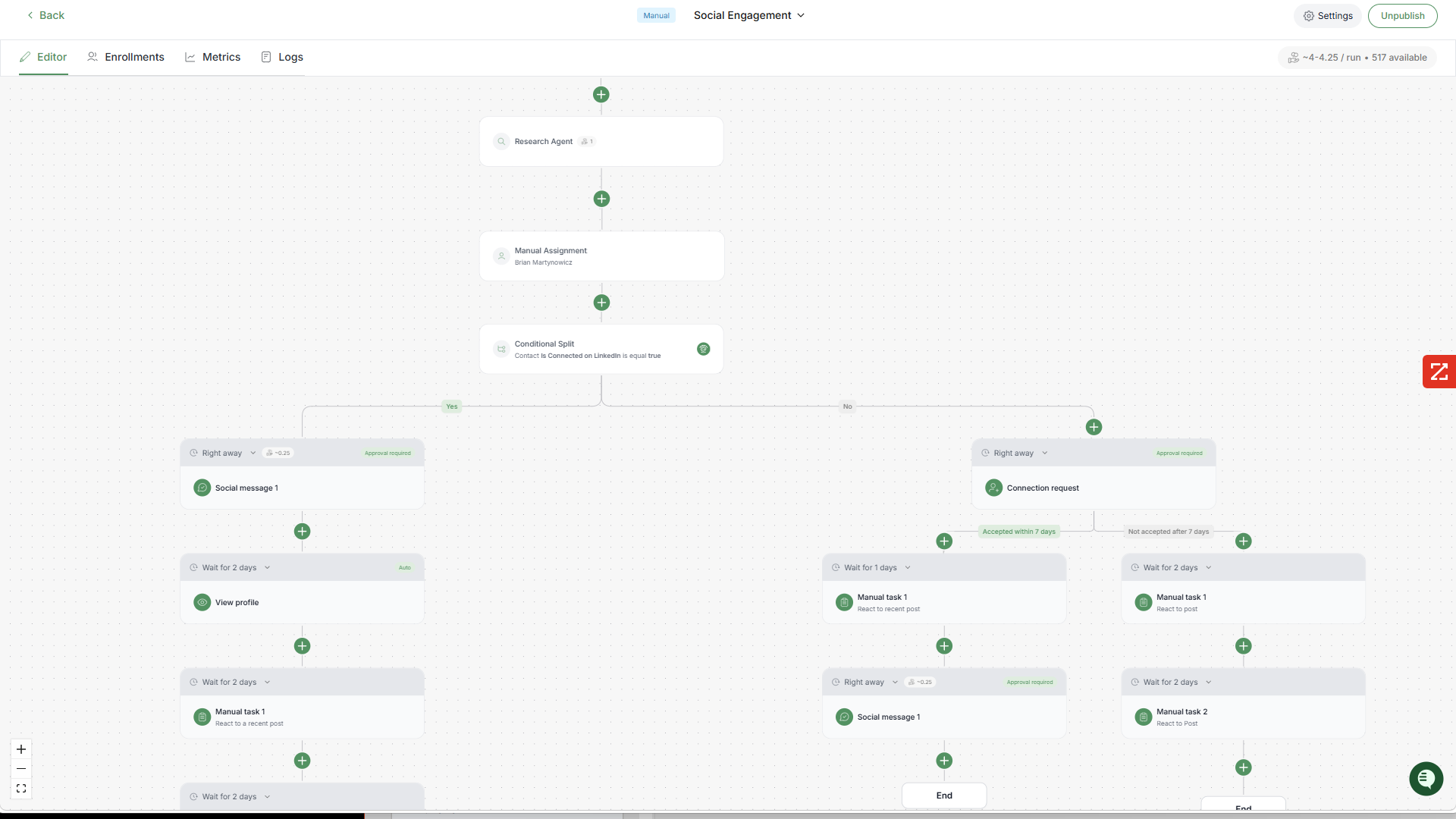Click the add-step plus above Research Agent
The height and width of the screenshot is (819, 1456).
pyautogui.click(x=601, y=95)
